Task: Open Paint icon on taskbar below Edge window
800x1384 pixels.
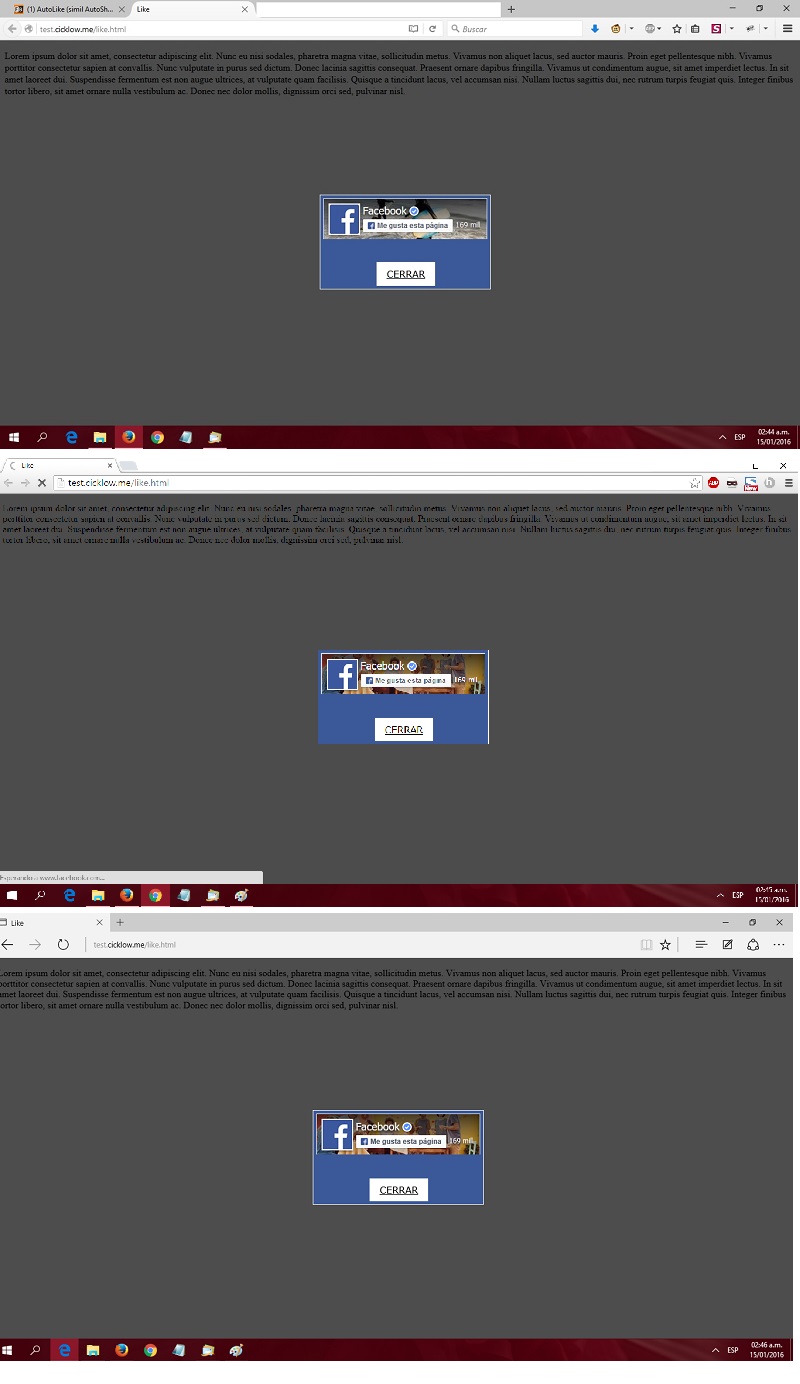Action: click(x=236, y=1350)
